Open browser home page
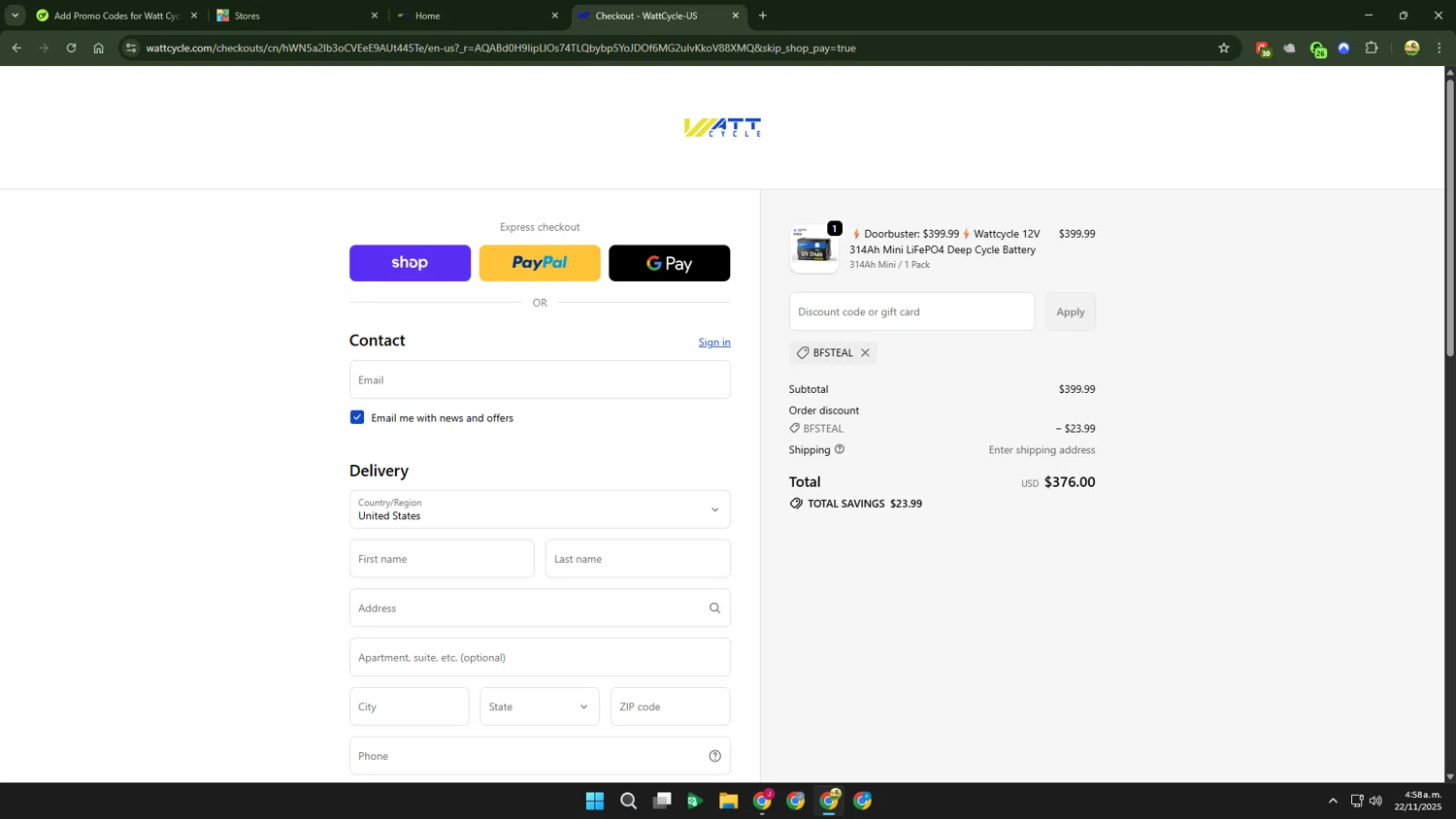Image resolution: width=1456 pixels, height=819 pixels. (98, 48)
